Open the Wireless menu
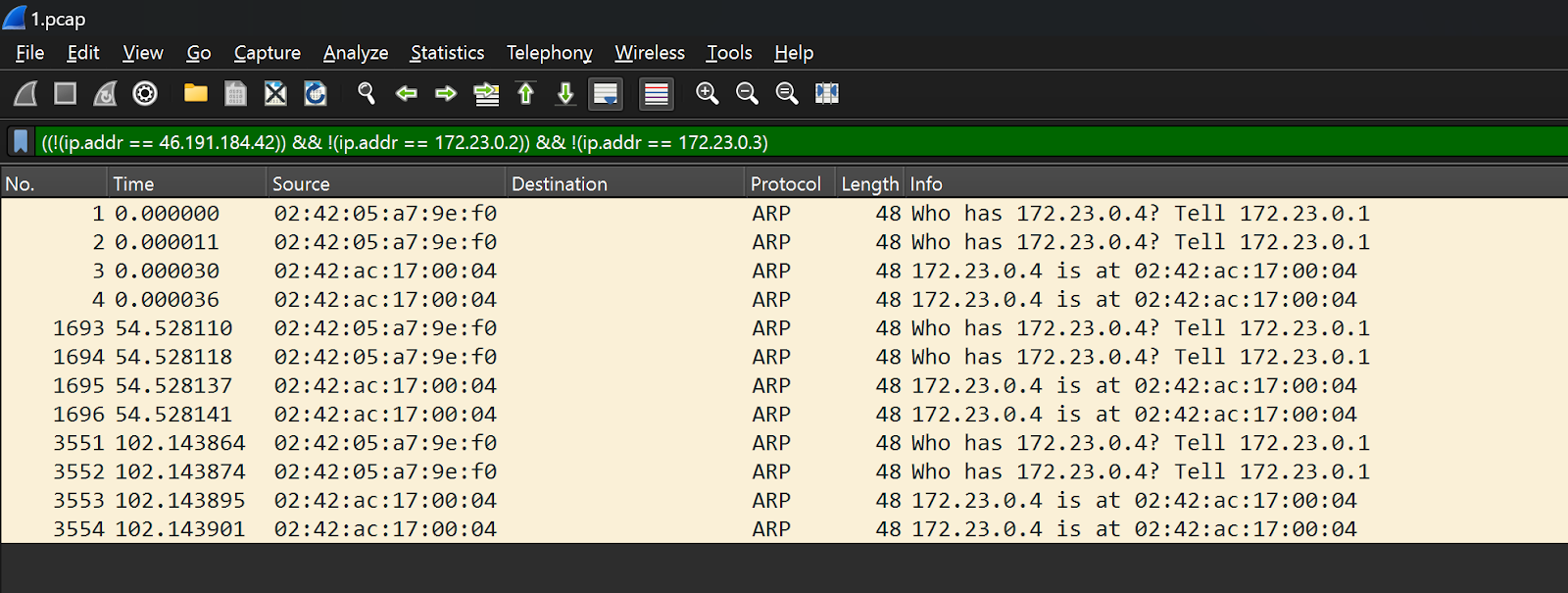The width and height of the screenshot is (1568, 593). click(650, 53)
